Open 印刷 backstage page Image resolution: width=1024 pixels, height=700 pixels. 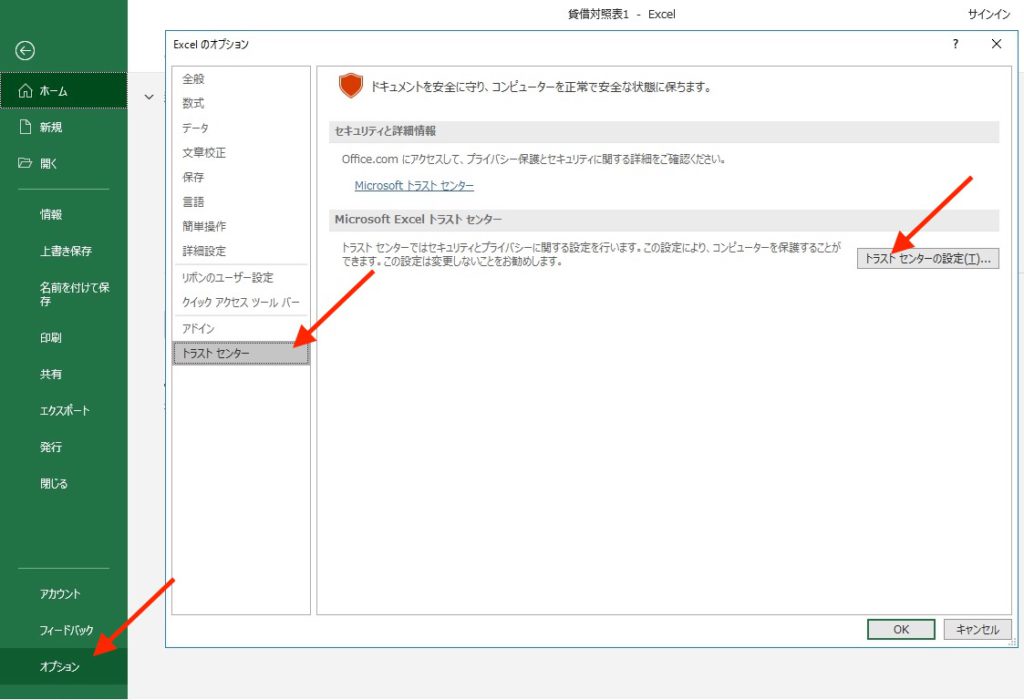click(63, 338)
